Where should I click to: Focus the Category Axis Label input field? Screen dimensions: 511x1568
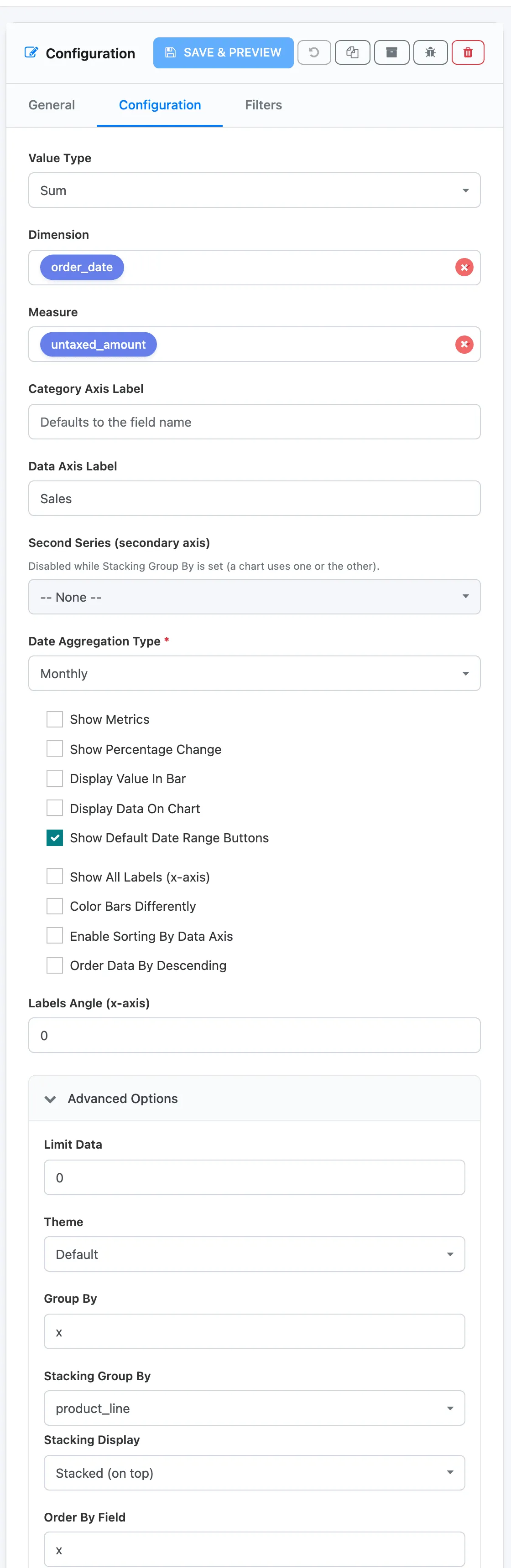255,422
